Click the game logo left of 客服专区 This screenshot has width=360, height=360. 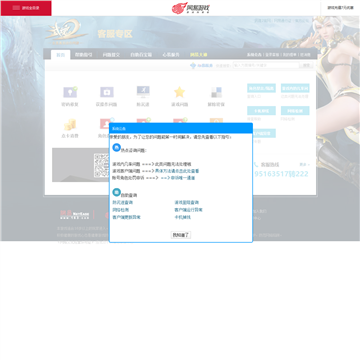pyautogui.click(x=67, y=33)
